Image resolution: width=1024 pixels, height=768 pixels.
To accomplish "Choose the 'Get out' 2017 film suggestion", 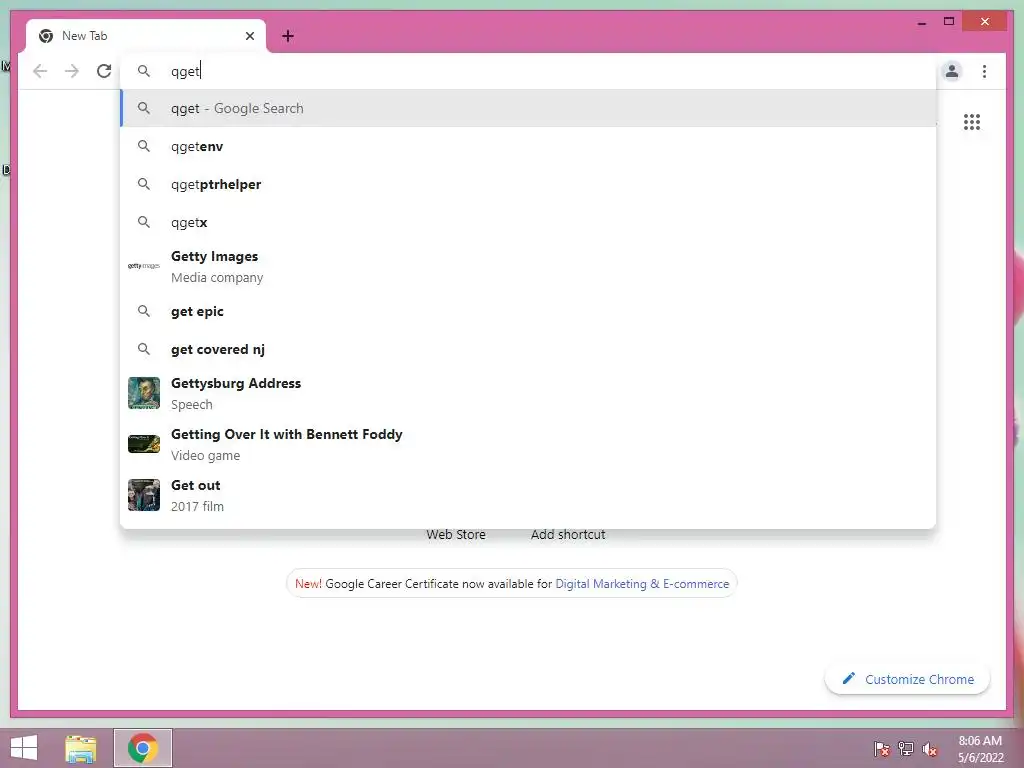I will click(x=528, y=495).
